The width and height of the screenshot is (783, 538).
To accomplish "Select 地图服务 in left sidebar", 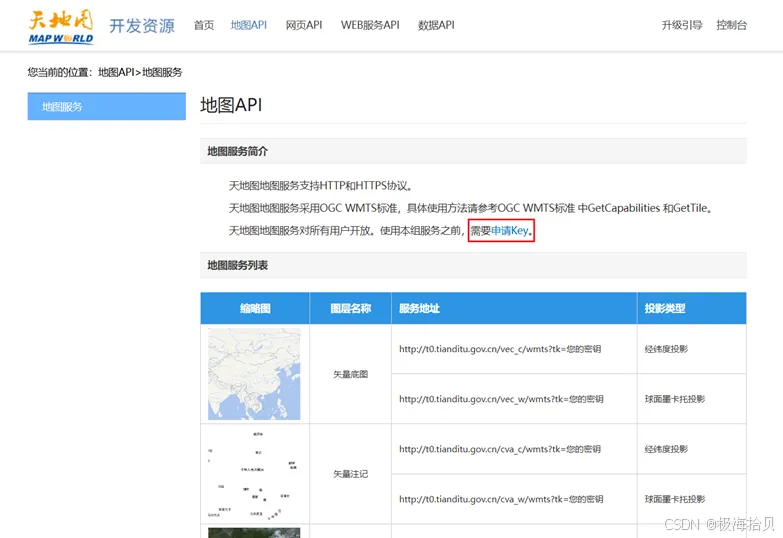I will [106, 106].
